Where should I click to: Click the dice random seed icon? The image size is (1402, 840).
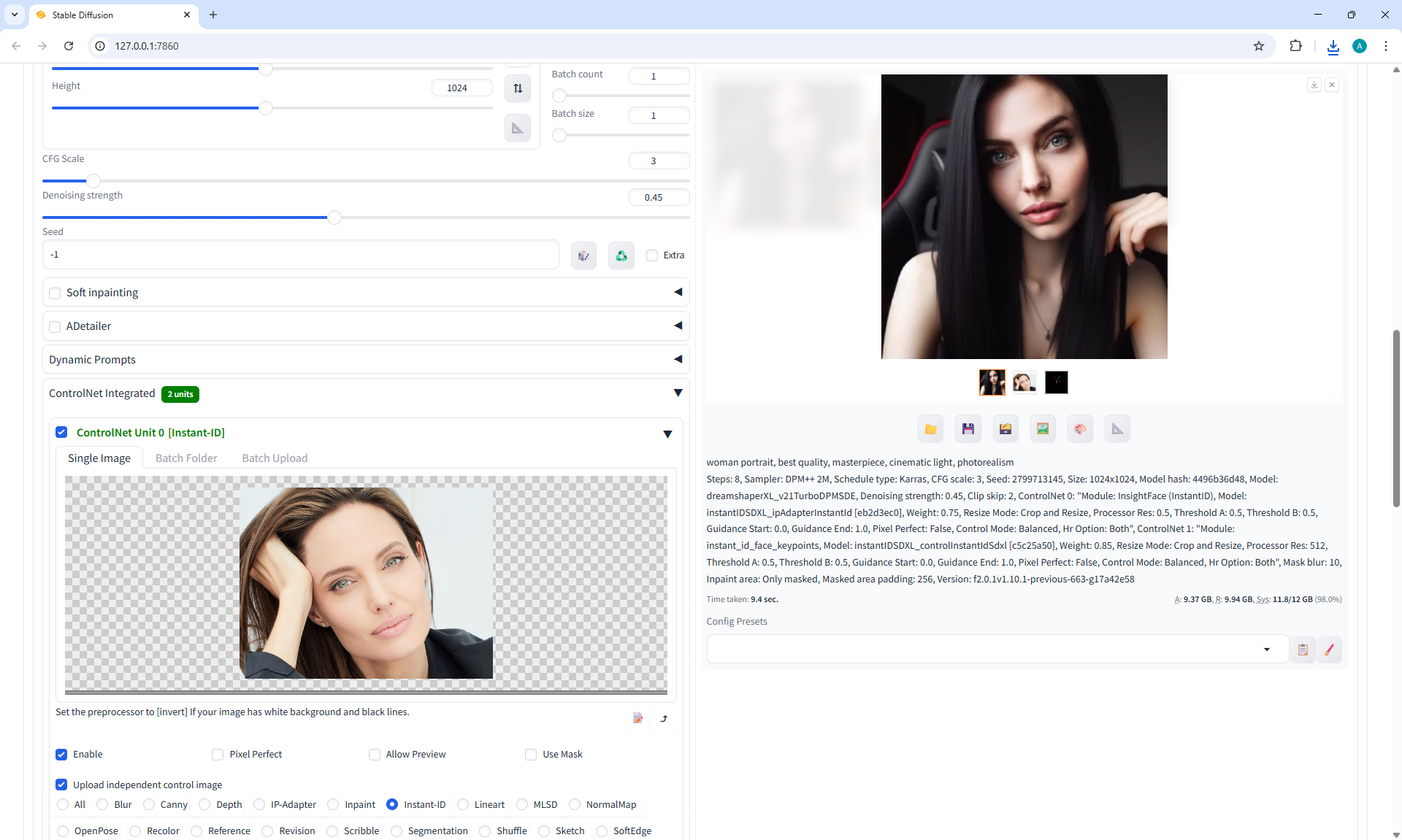583,255
